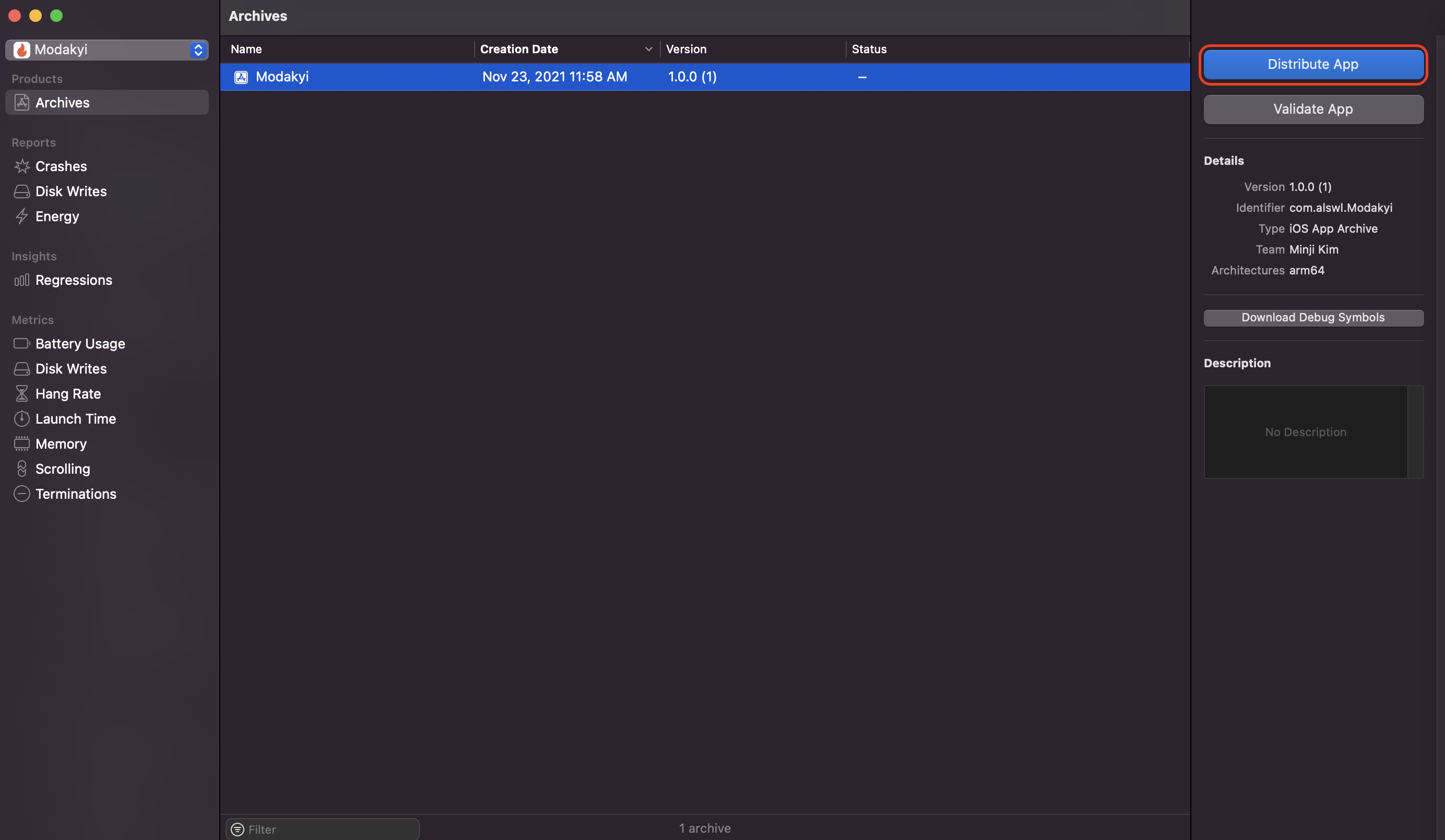The height and width of the screenshot is (840, 1445).
Task: Click the Terminations label in Metrics
Action: [76, 494]
